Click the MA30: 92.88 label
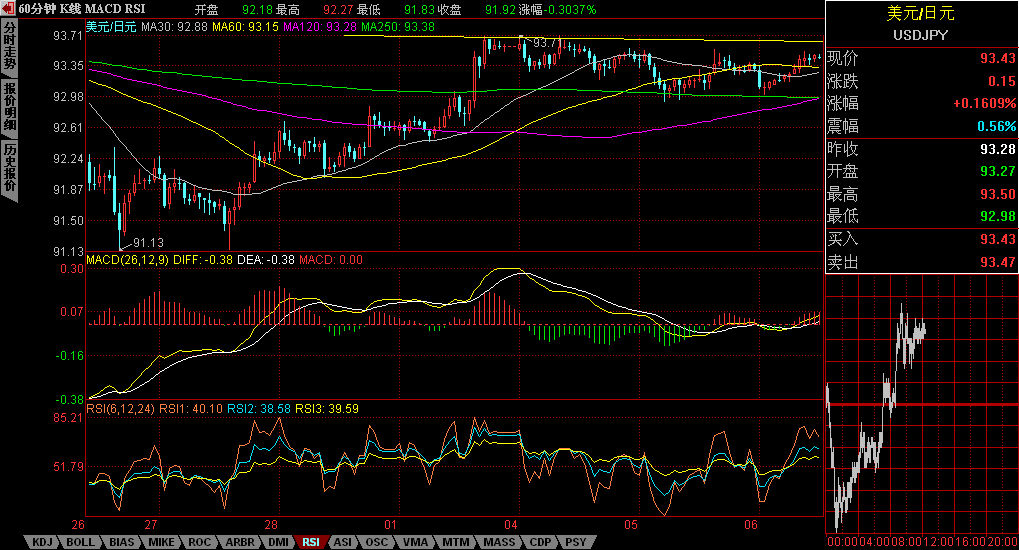Viewport: 1019px width, 550px height. pyautogui.click(x=174, y=27)
